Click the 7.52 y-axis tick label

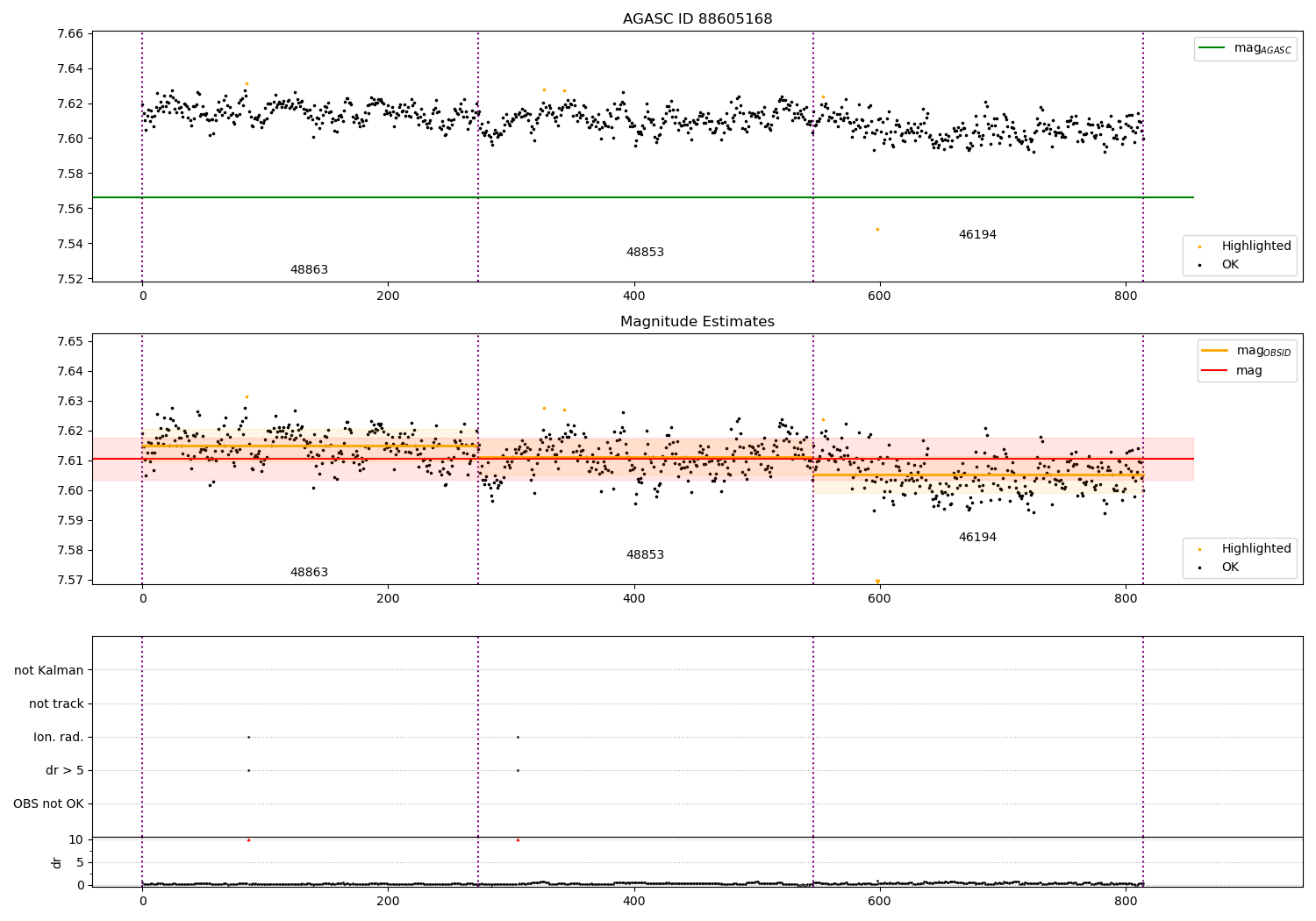click(x=69, y=279)
